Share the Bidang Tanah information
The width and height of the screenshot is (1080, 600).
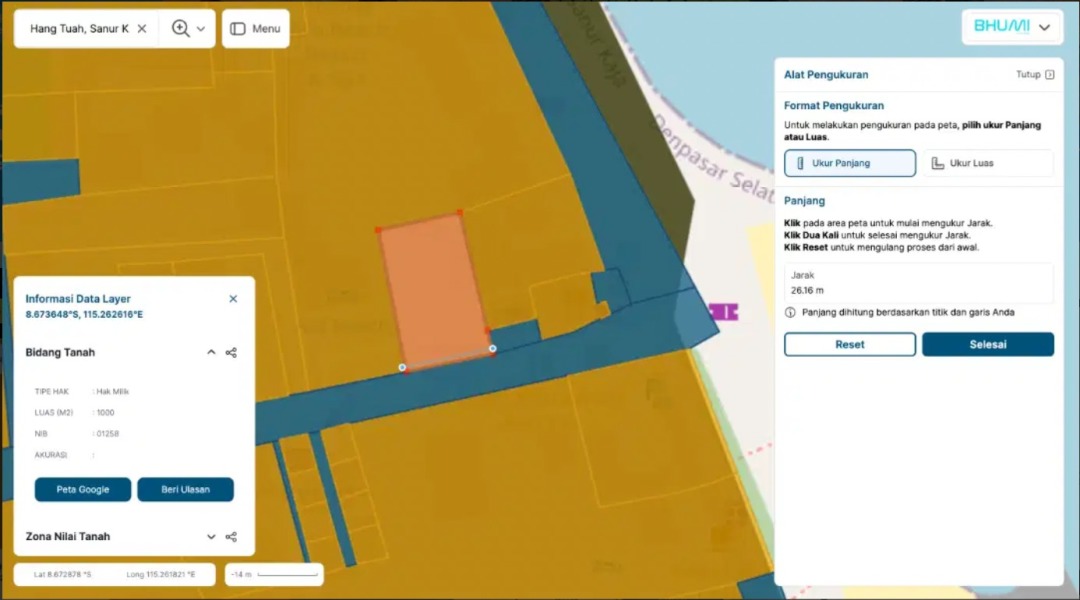[231, 353]
